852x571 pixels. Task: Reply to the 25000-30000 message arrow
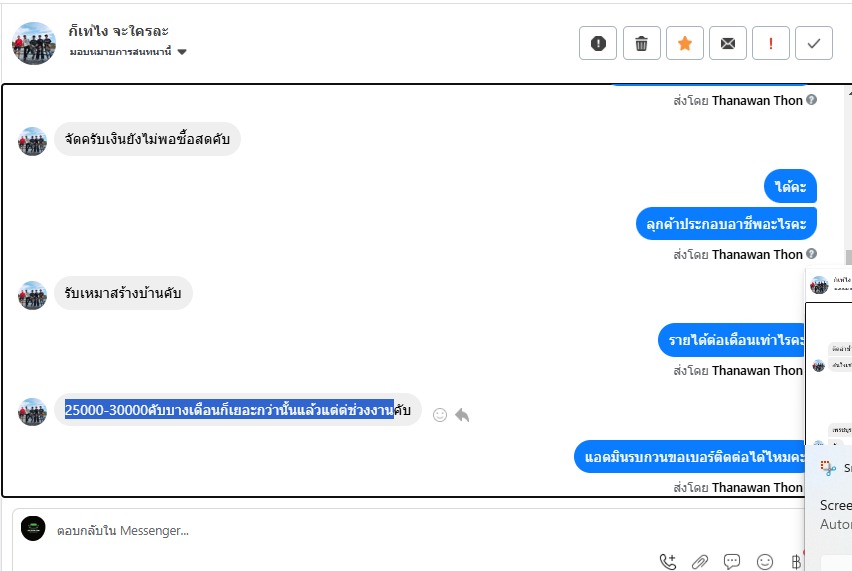coord(462,415)
